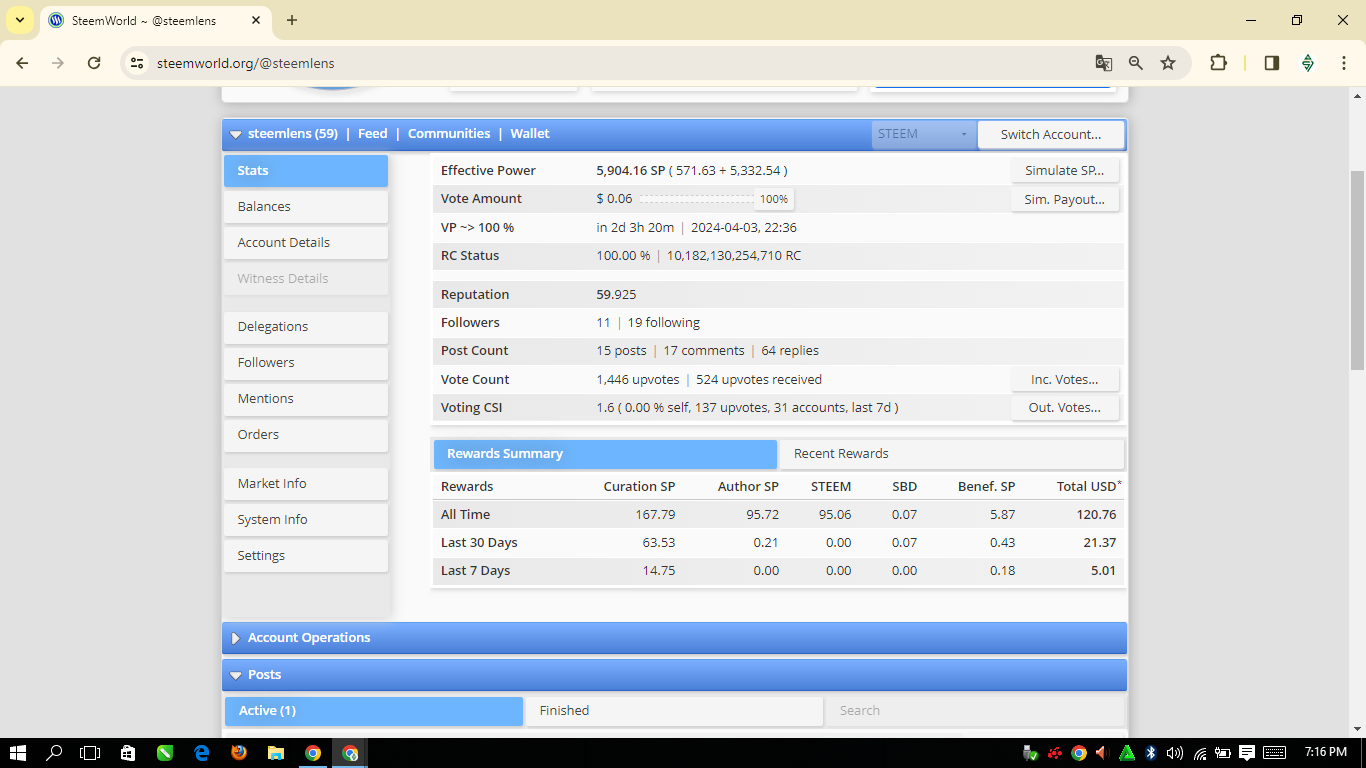The width and height of the screenshot is (1366, 768).
Task: Open the tab search dropdown arrow
Action: pyautogui.click(x=20, y=20)
